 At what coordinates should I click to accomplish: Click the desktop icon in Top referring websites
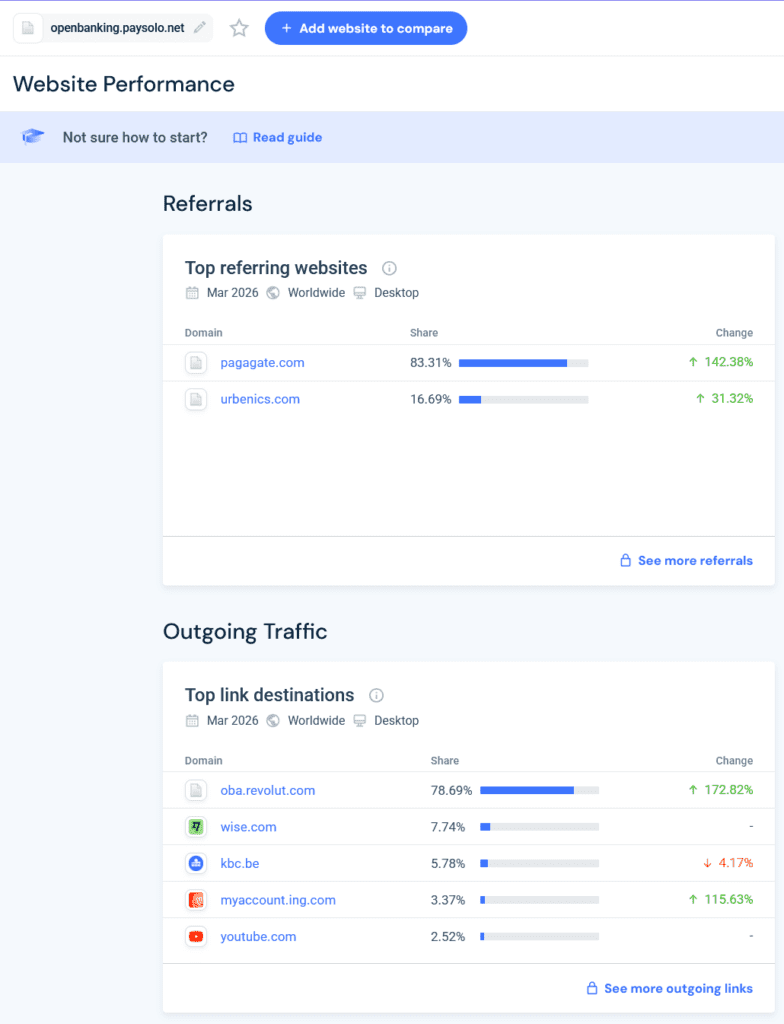(x=359, y=293)
